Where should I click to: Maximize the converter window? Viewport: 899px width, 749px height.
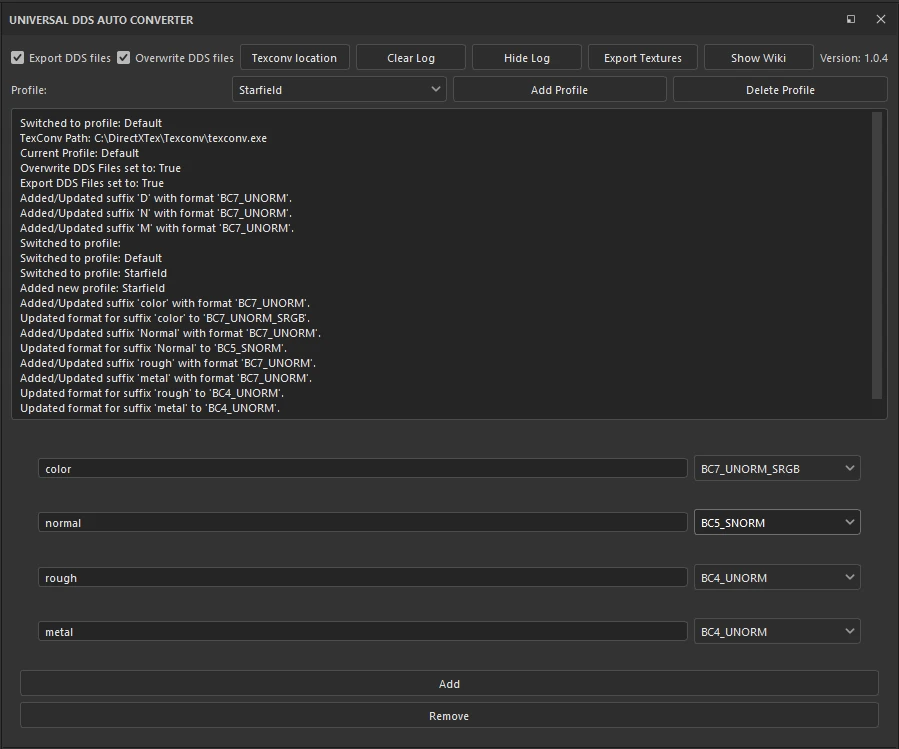(851, 19)
